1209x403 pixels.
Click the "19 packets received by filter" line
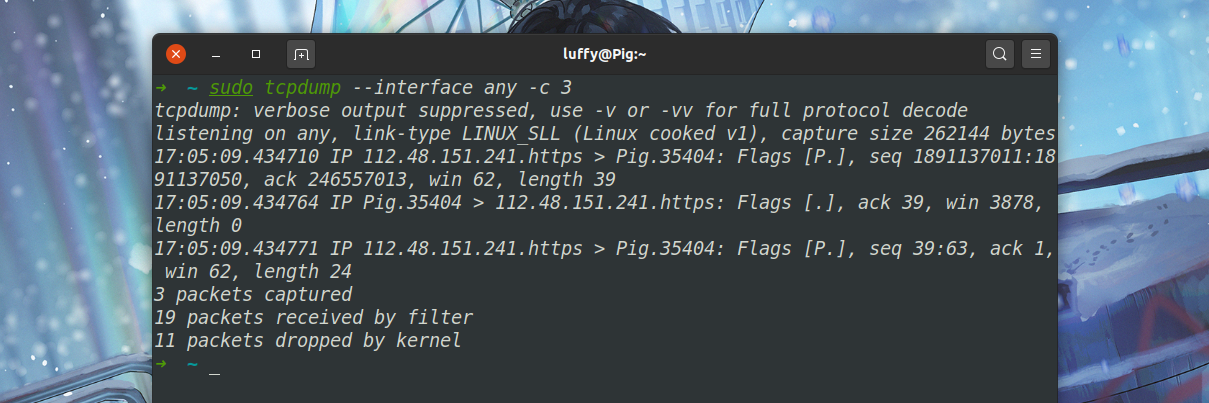tap(314, 318)
